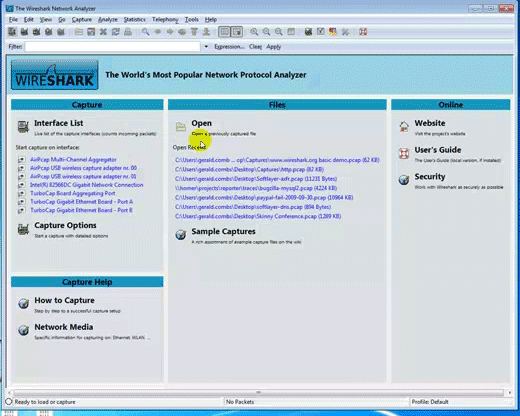
Task: Apply the display filter
Action: tap(274, 47)
